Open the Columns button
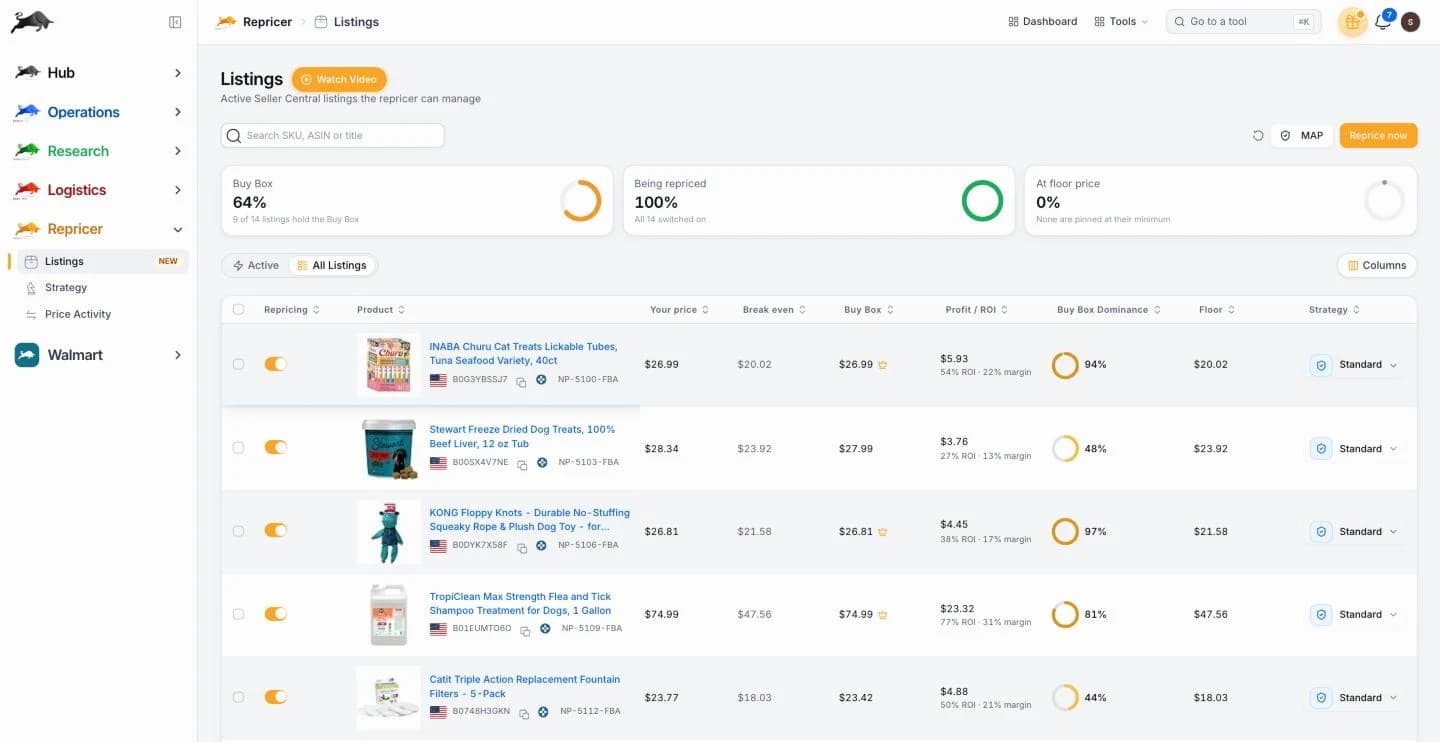This screenshot has width=1440, height=742. coord(1377,266)
